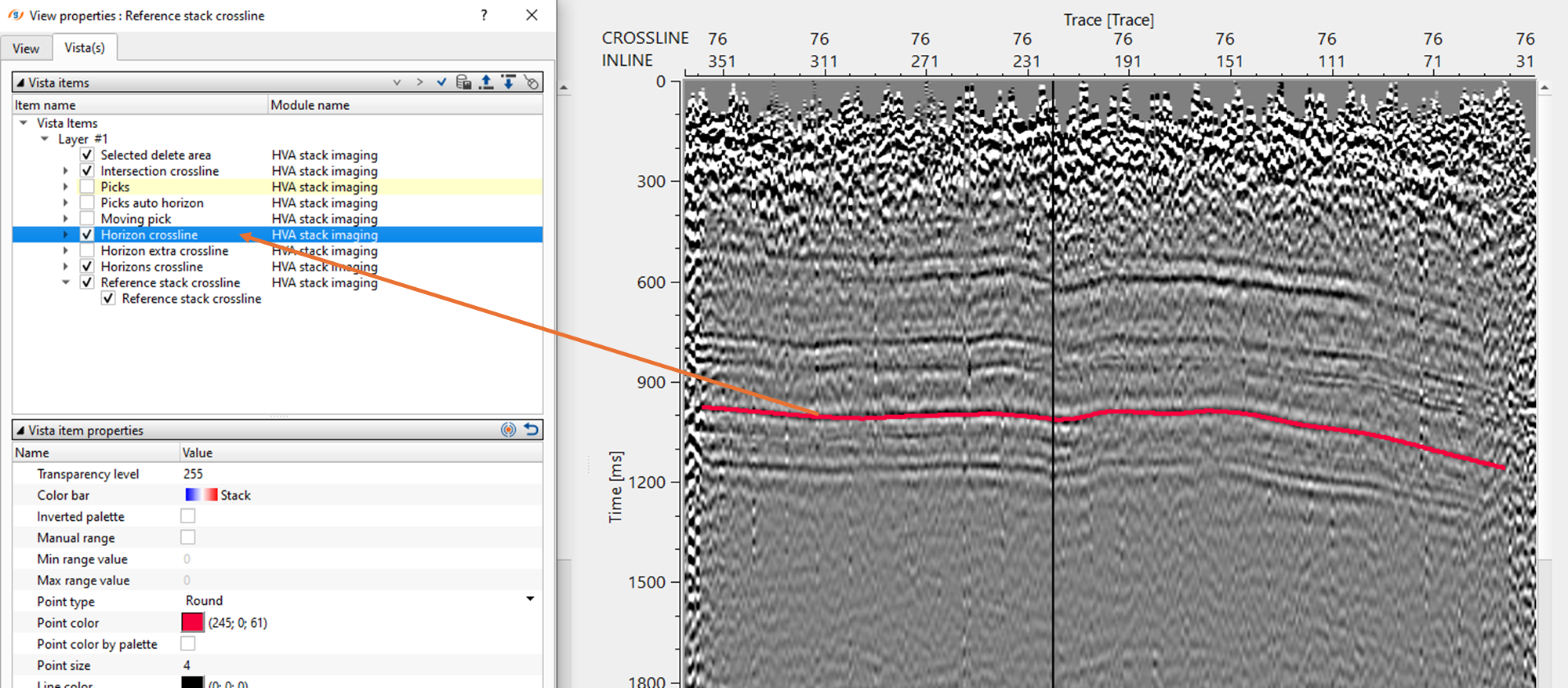Click the mouse pointer icon in Vista items
Screen dimensions: 1568x688
[532, 82]
